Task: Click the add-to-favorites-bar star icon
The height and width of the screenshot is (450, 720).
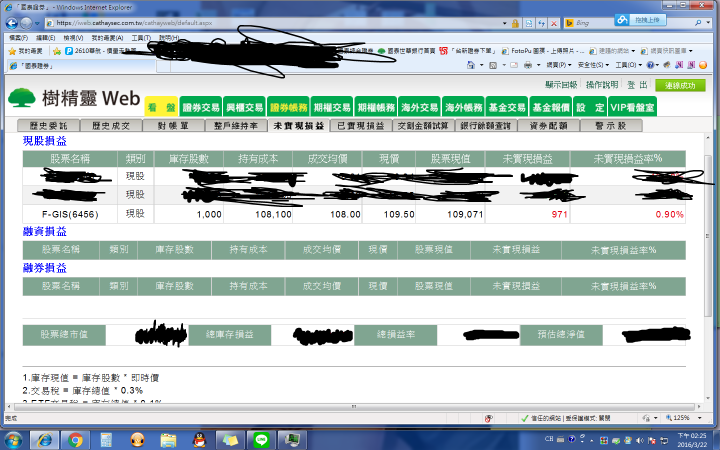Action: pos(56,51)
